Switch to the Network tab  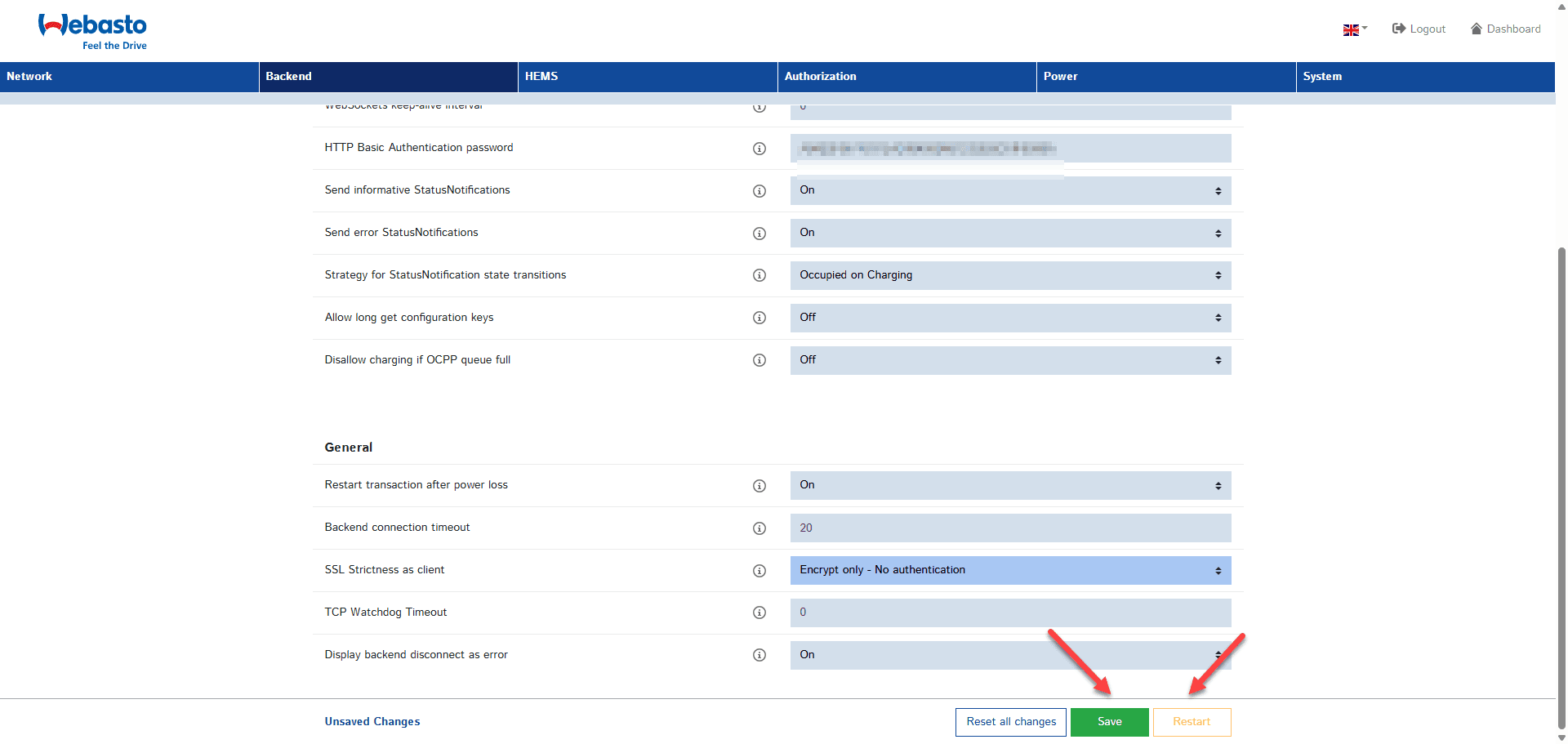pos(129,77)
